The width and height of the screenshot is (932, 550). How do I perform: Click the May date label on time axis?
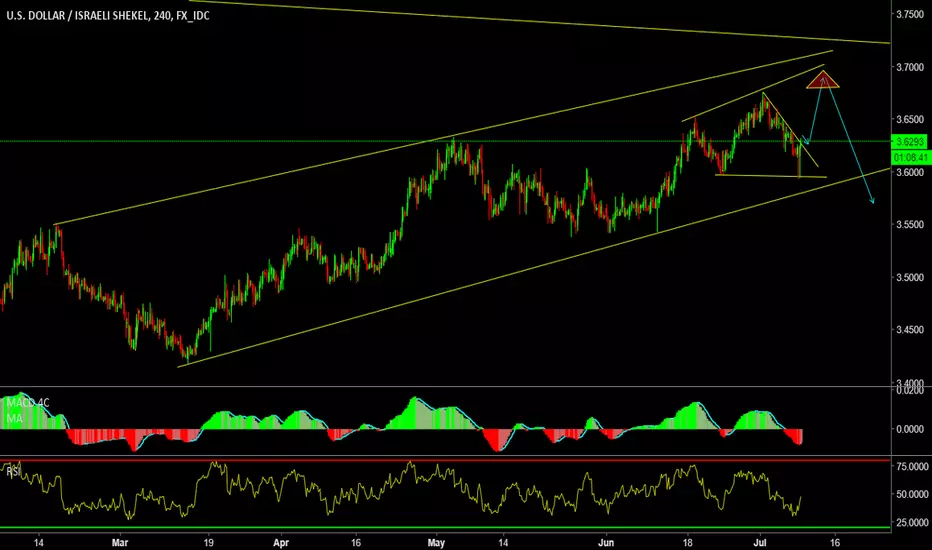(x=436, y=543)
